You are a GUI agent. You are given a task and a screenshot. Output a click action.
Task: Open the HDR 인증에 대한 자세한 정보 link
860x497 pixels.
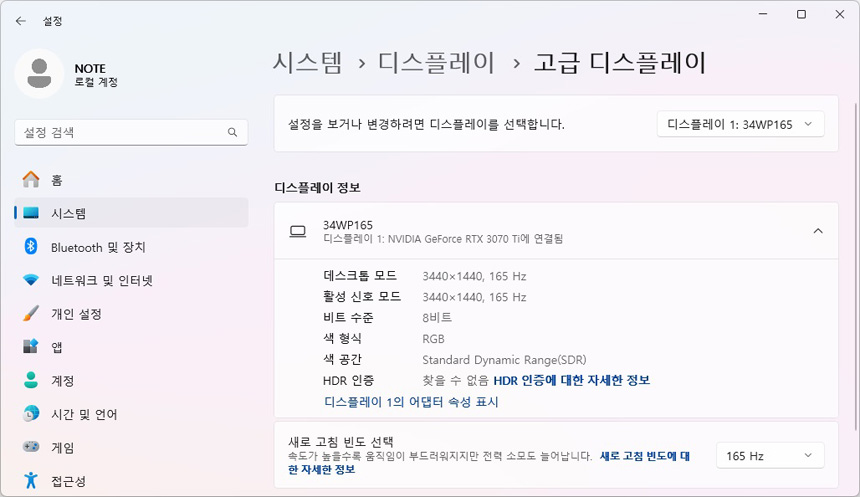pyautogui.click(x=571, y=380)
